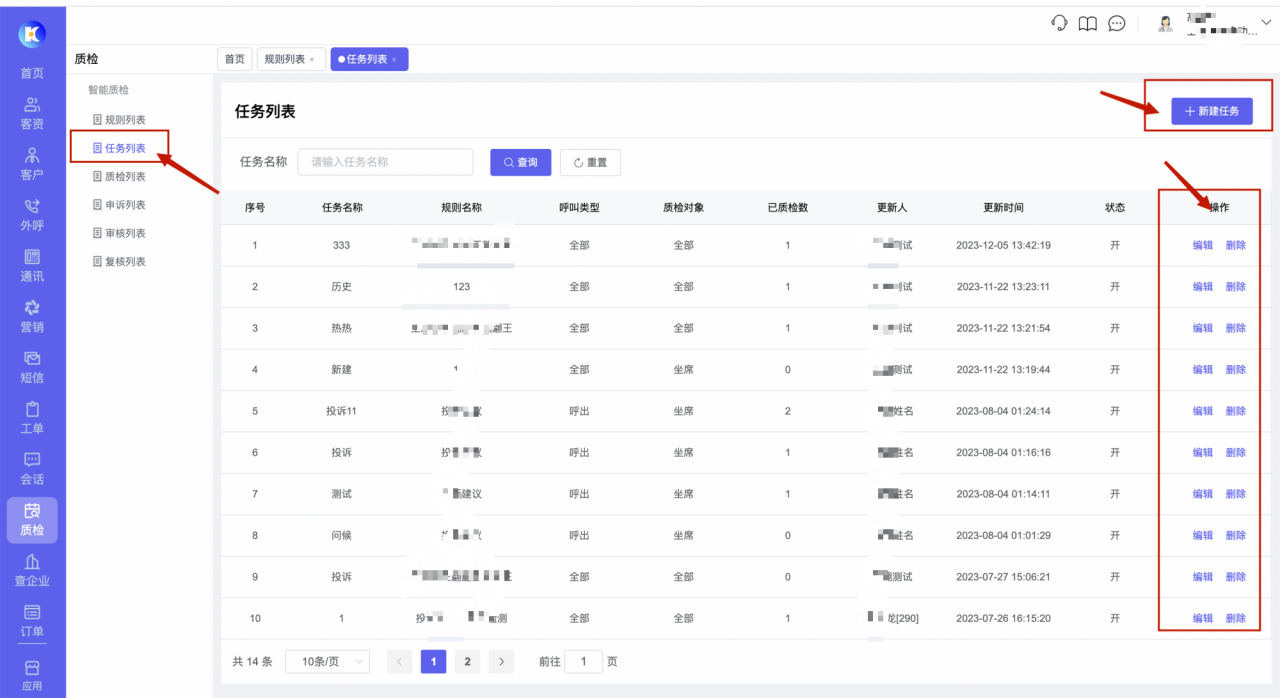Close the 任务列表 tab
The width and height of the screenshot is (1280, 698).
pyautogui.click(x=394, y=60)
